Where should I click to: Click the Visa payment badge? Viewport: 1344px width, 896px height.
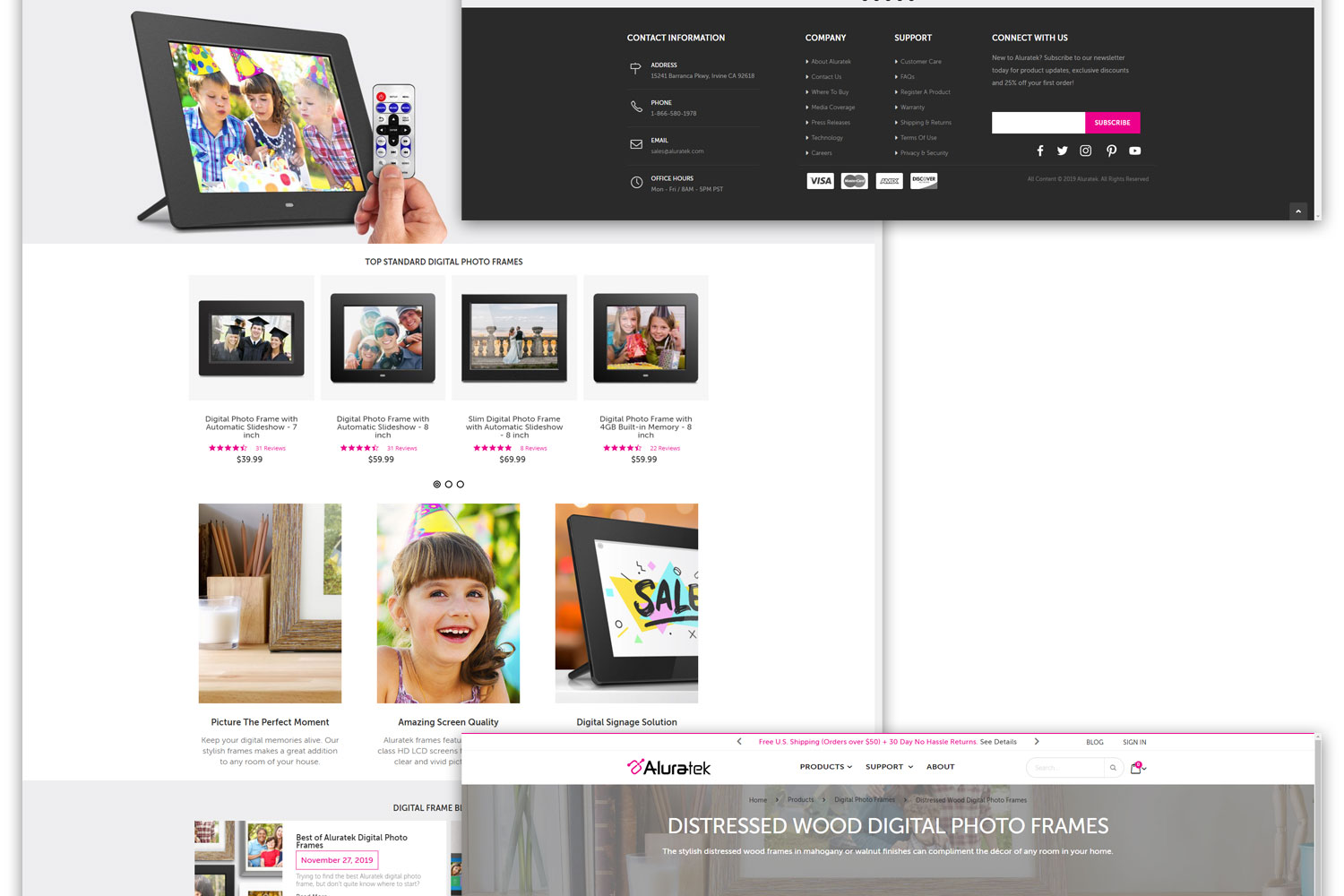(820, 181)
